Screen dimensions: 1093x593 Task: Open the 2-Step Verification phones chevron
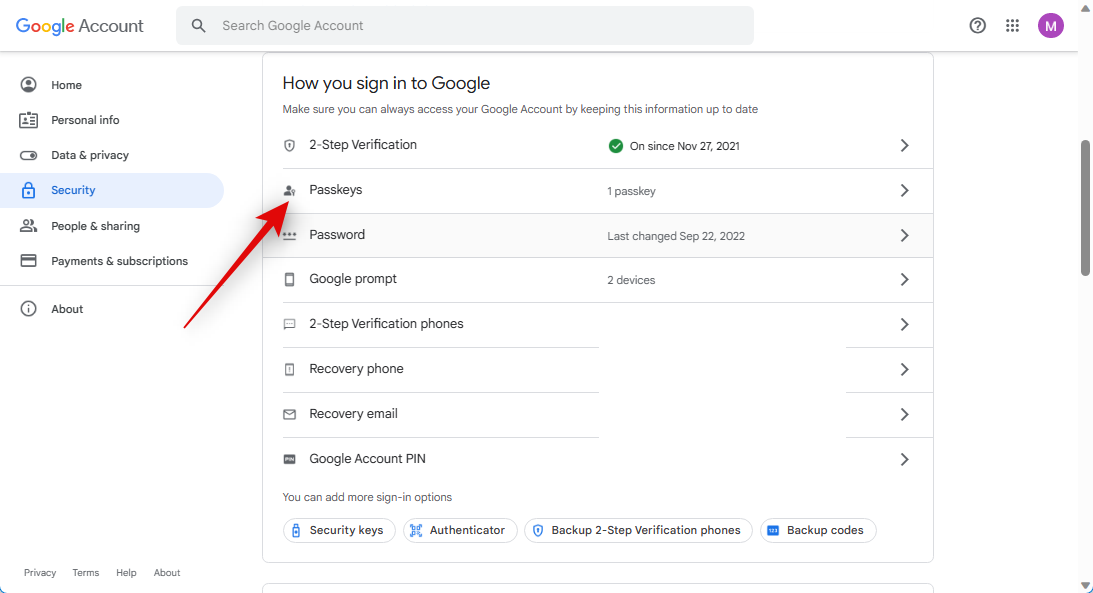pos(904,324)
